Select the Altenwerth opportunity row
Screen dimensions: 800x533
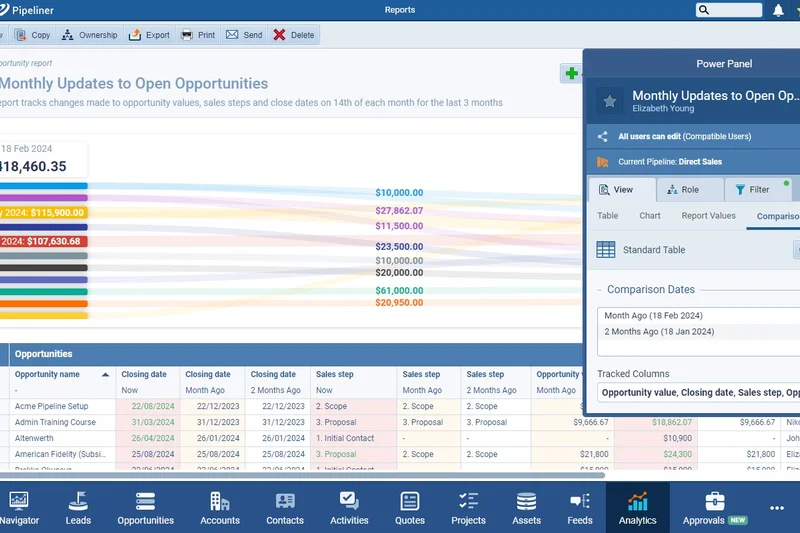coord(34,438)
